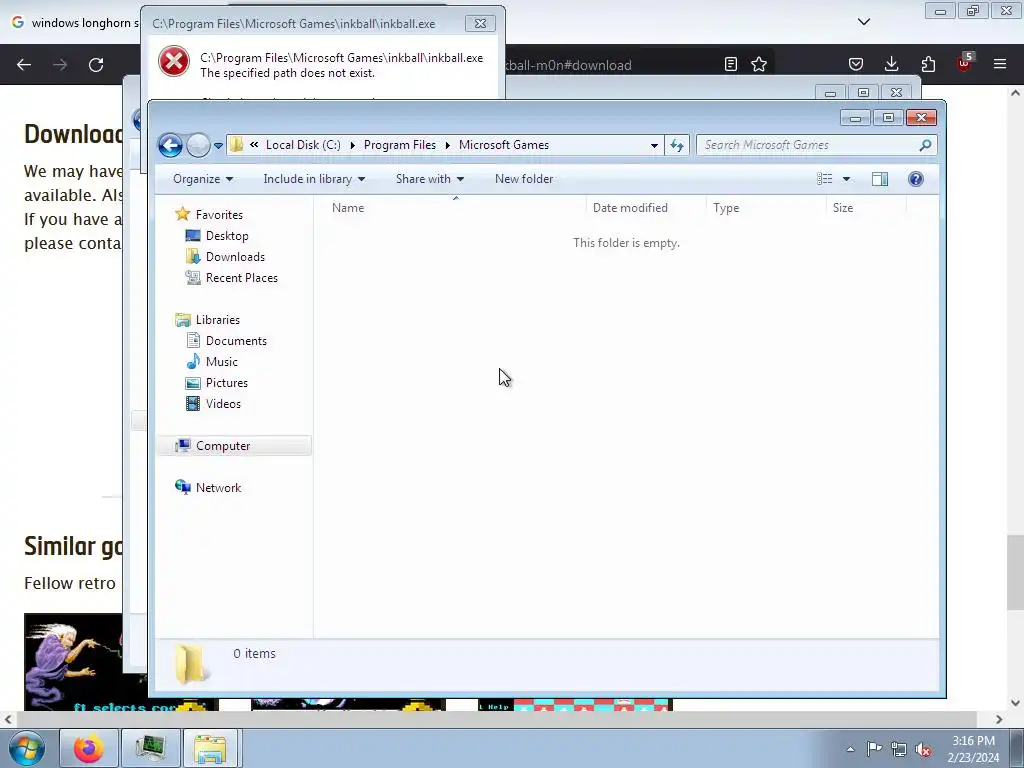Open Firefox extensions puzzle icon
1024x768 pixels.
click(928, 64)
